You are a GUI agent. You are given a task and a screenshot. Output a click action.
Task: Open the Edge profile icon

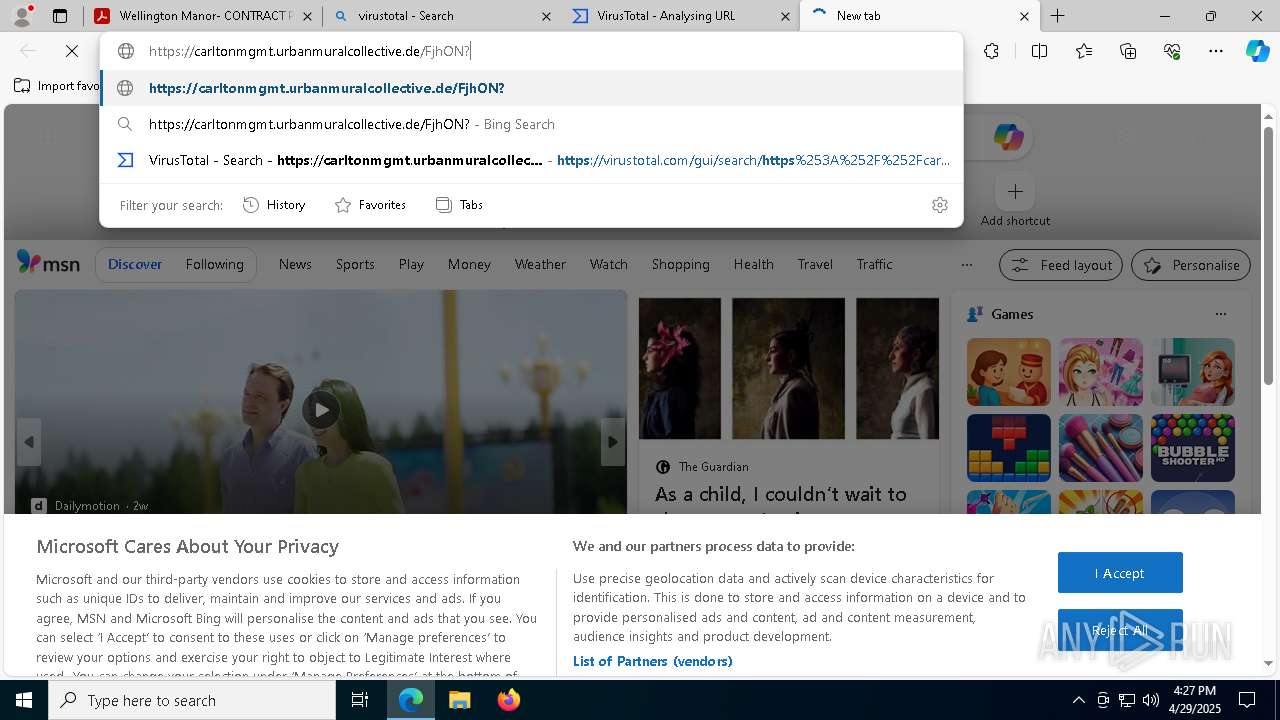[x=22, y=16]
